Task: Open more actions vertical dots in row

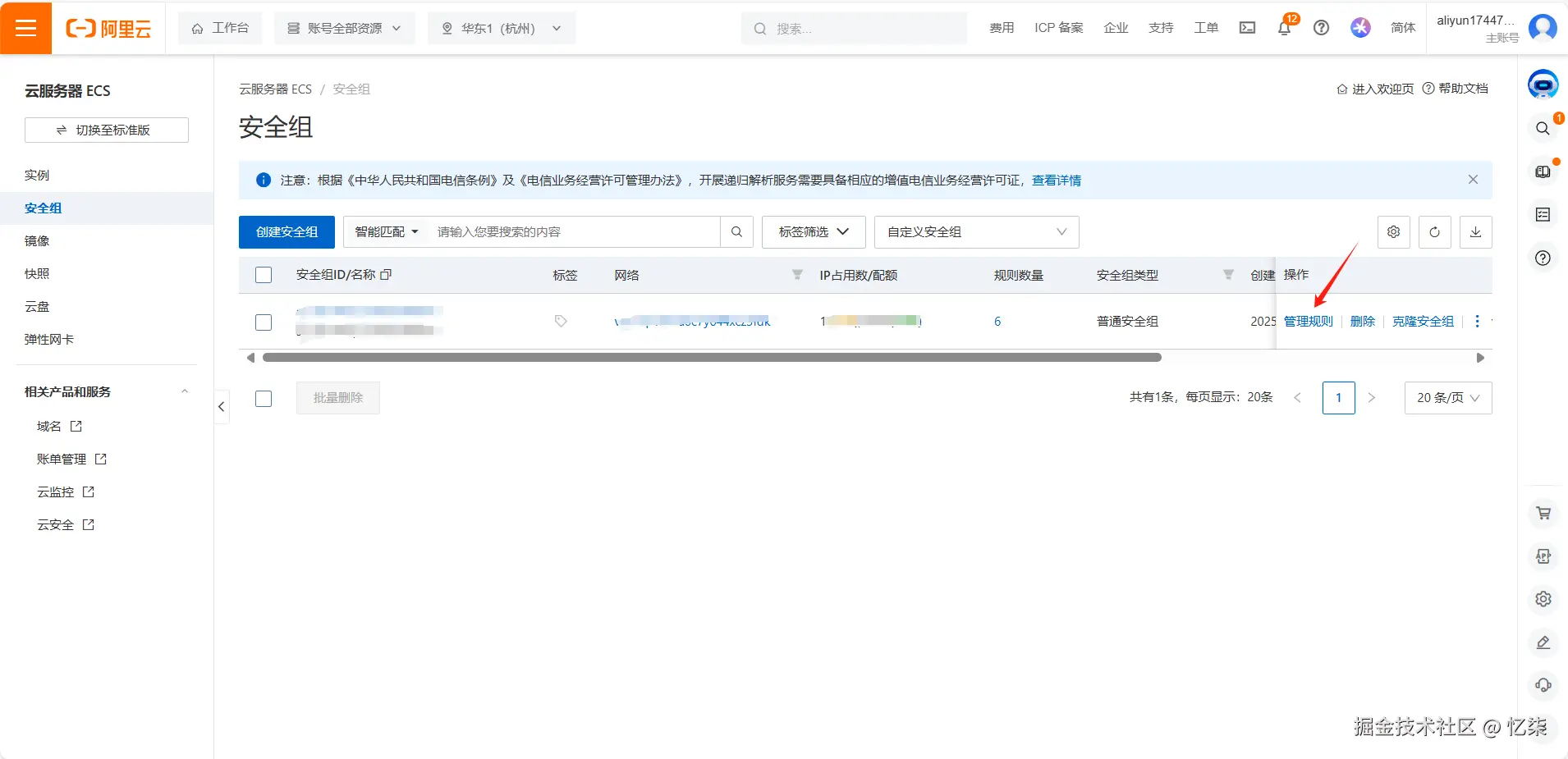Action: point(1477,321)
